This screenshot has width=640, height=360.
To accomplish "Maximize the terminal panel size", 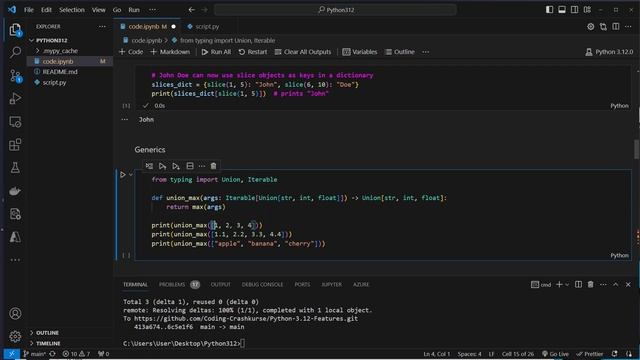I will 616,284.
